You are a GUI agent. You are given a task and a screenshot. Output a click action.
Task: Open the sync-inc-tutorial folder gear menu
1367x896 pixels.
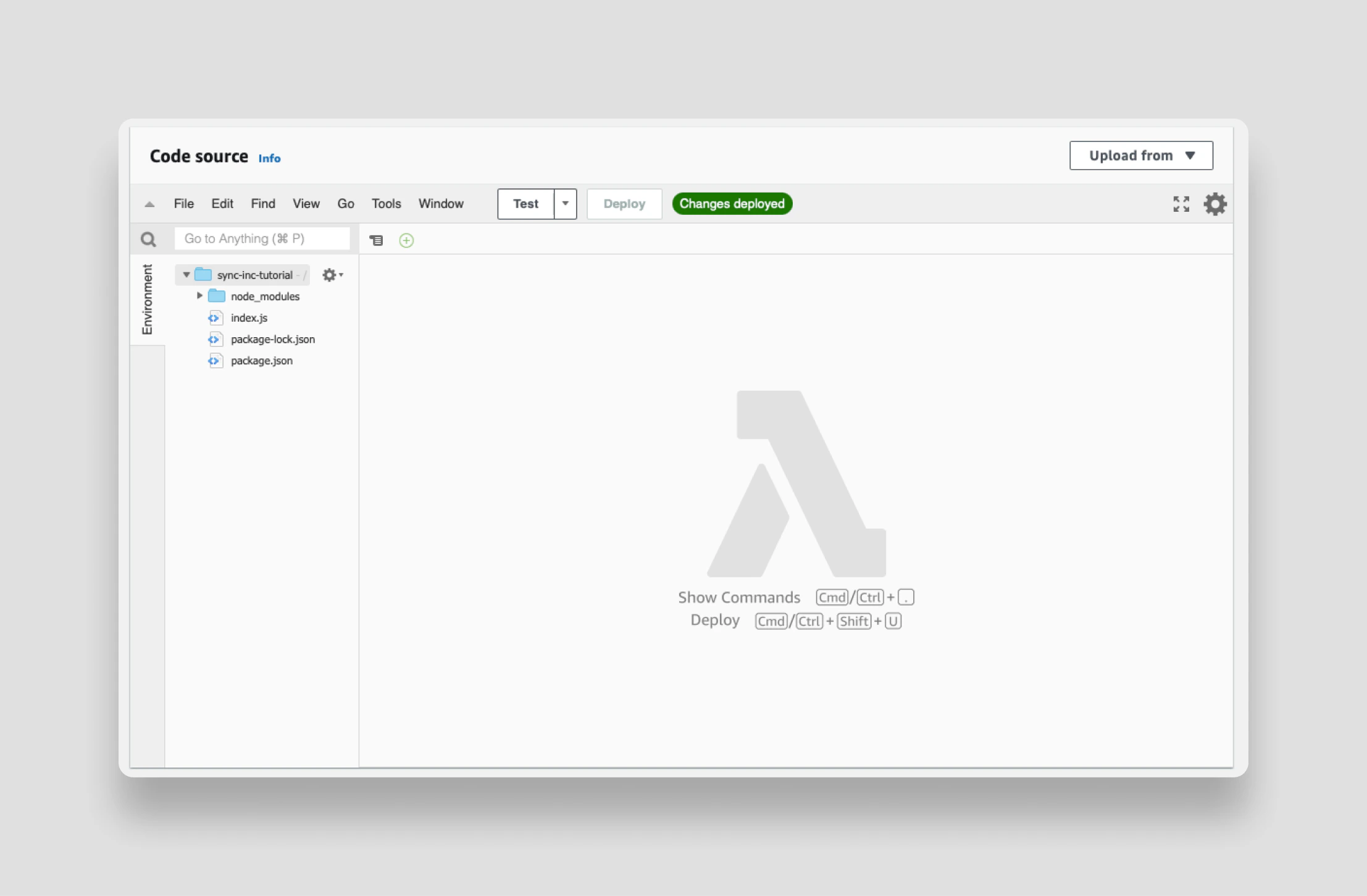(332, 275)
